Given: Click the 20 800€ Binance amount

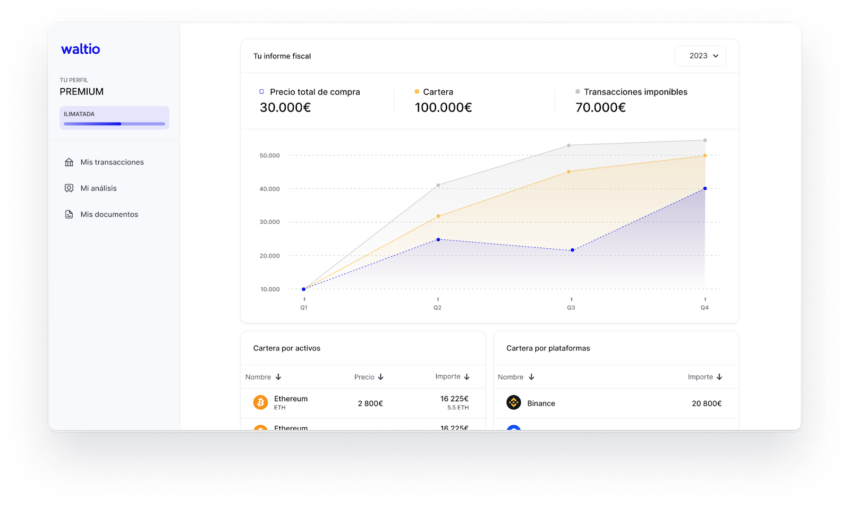Looking at the screenshot, I should point(706,403).
